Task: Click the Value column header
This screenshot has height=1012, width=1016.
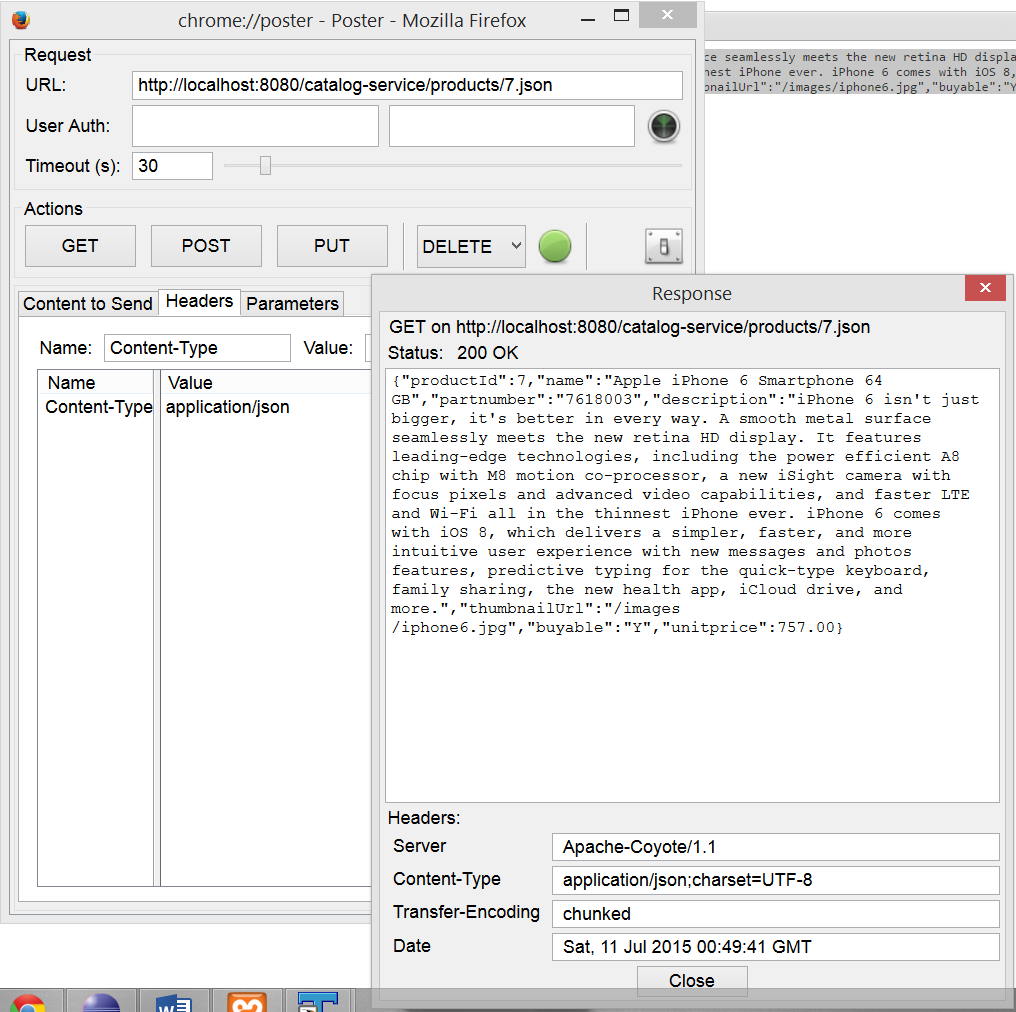Action: tap(266, 382)
